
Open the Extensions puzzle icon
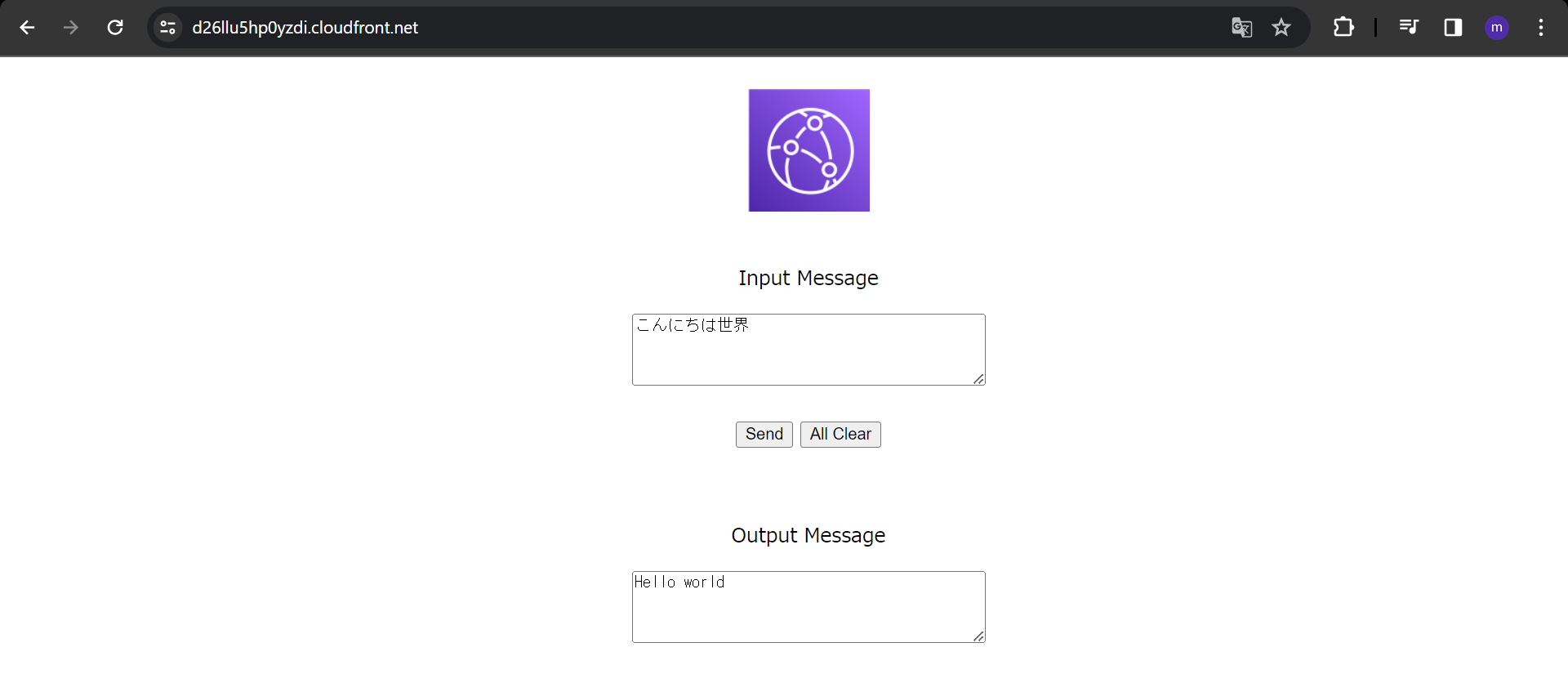coord(1343,28)
